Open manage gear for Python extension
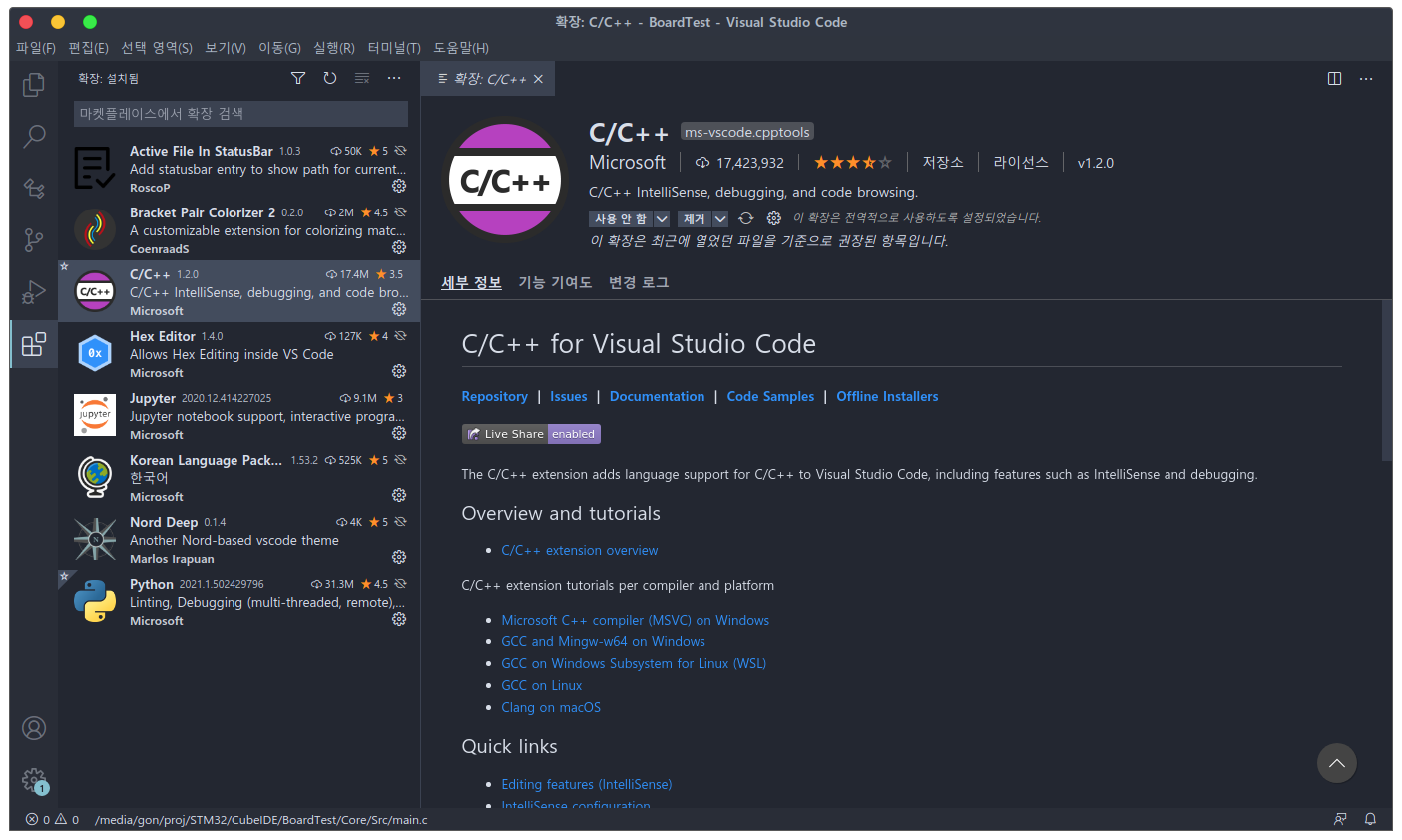 pos(399,619)
